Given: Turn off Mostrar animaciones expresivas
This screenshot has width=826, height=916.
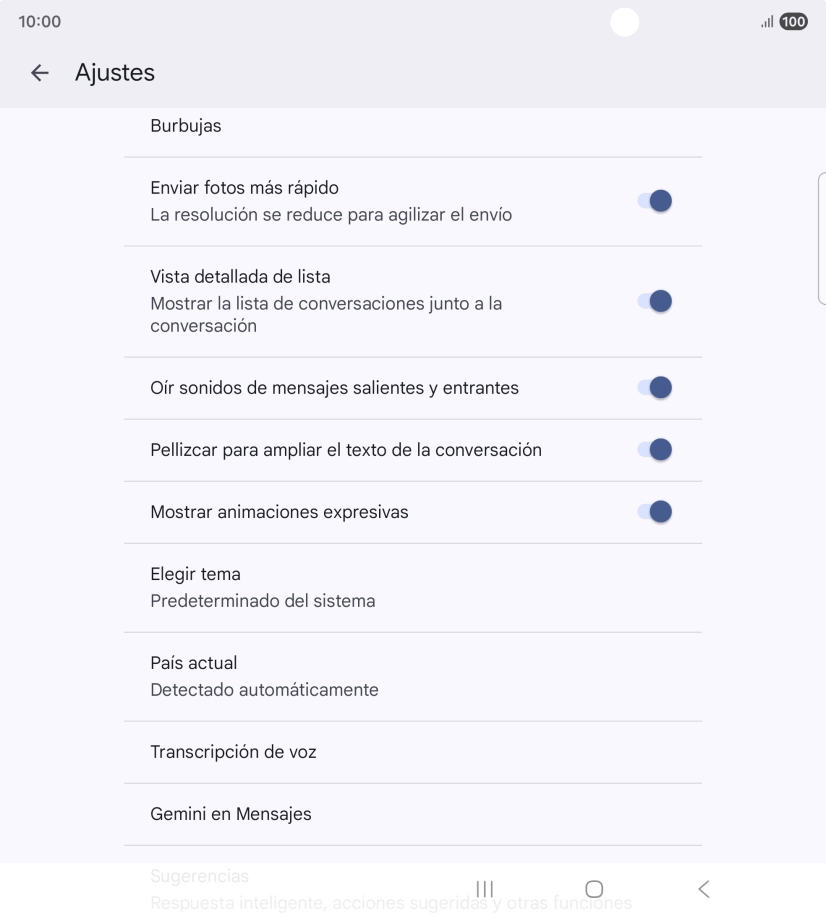Looking at the screenshot, I should pos(656,511).
